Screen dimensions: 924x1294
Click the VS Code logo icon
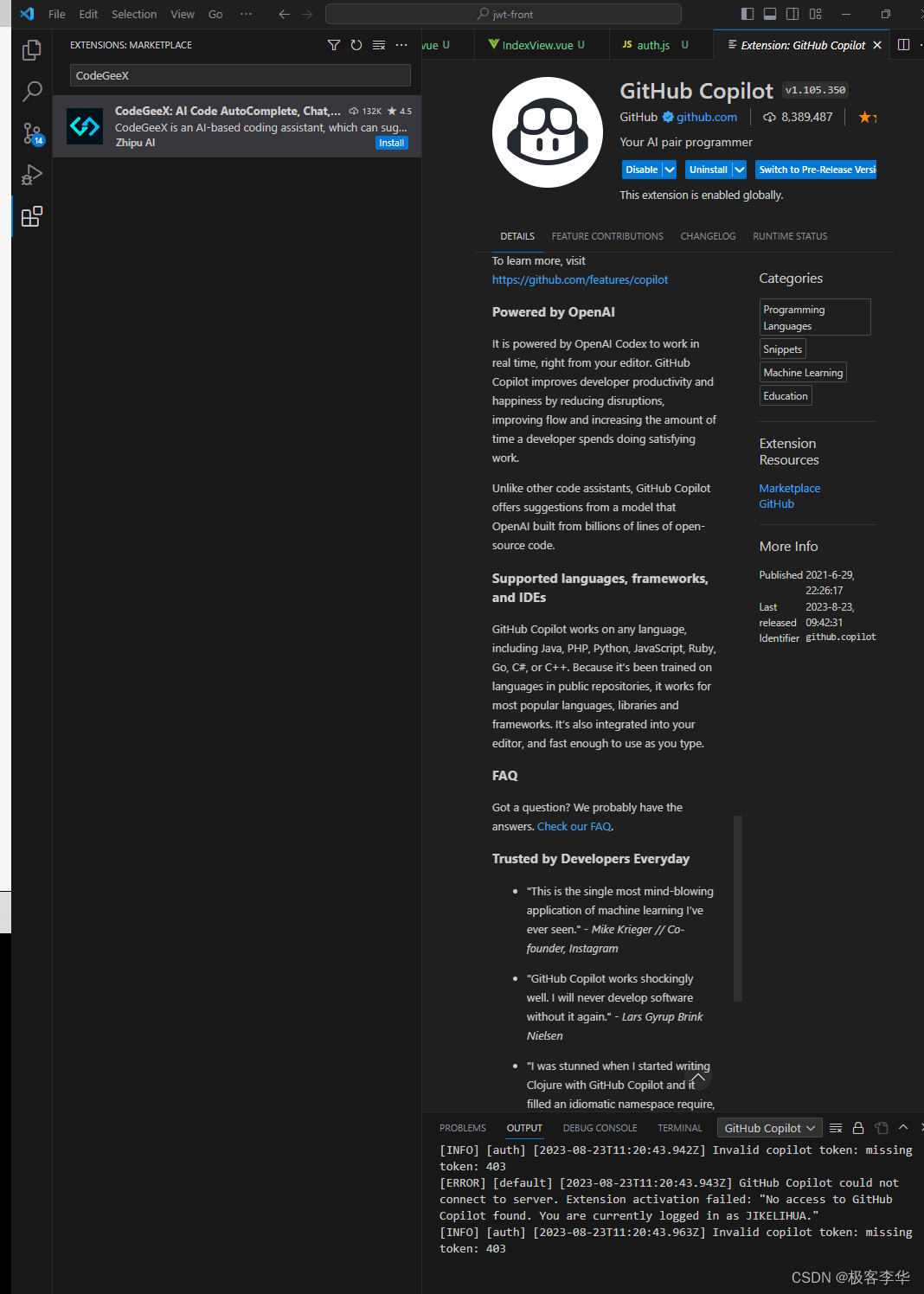click(27, 14)
